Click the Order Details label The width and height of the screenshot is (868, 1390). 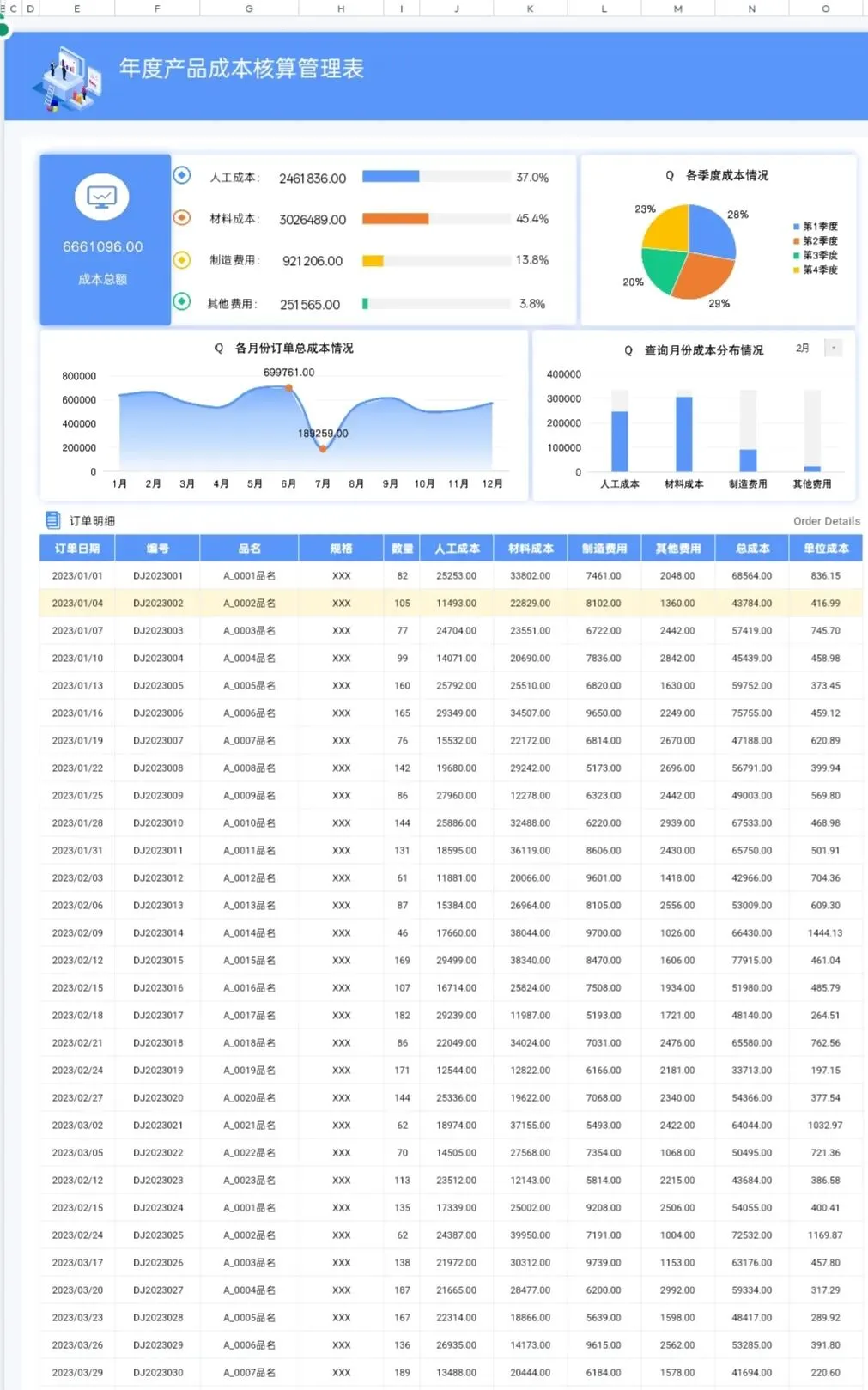coord(827,521)
